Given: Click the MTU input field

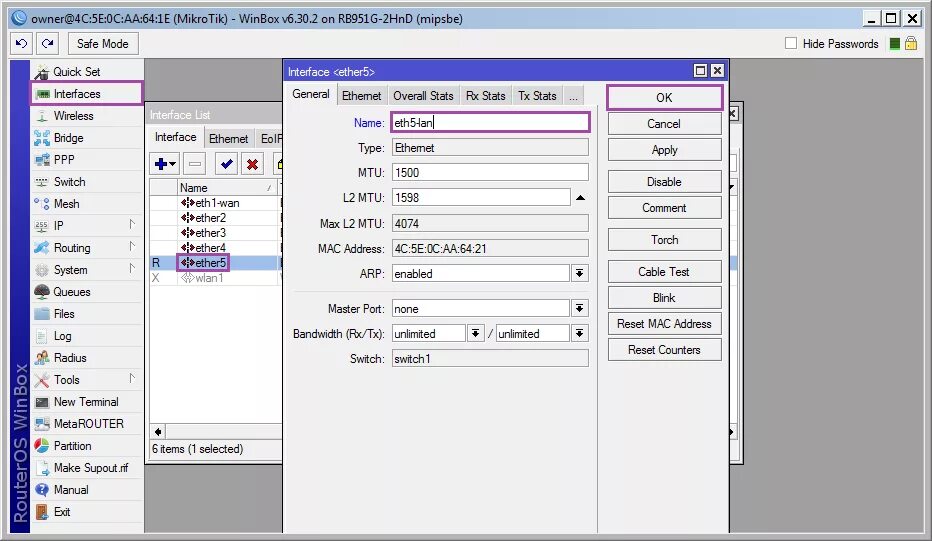Looking at the screenshot, I should click(x=490, y=172).
